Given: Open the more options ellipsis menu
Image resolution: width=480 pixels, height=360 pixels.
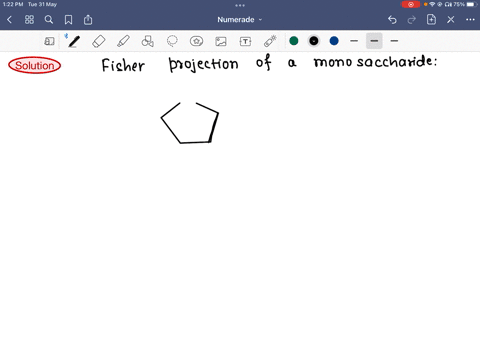Looking at the screenshot, I should coord(470,20).
